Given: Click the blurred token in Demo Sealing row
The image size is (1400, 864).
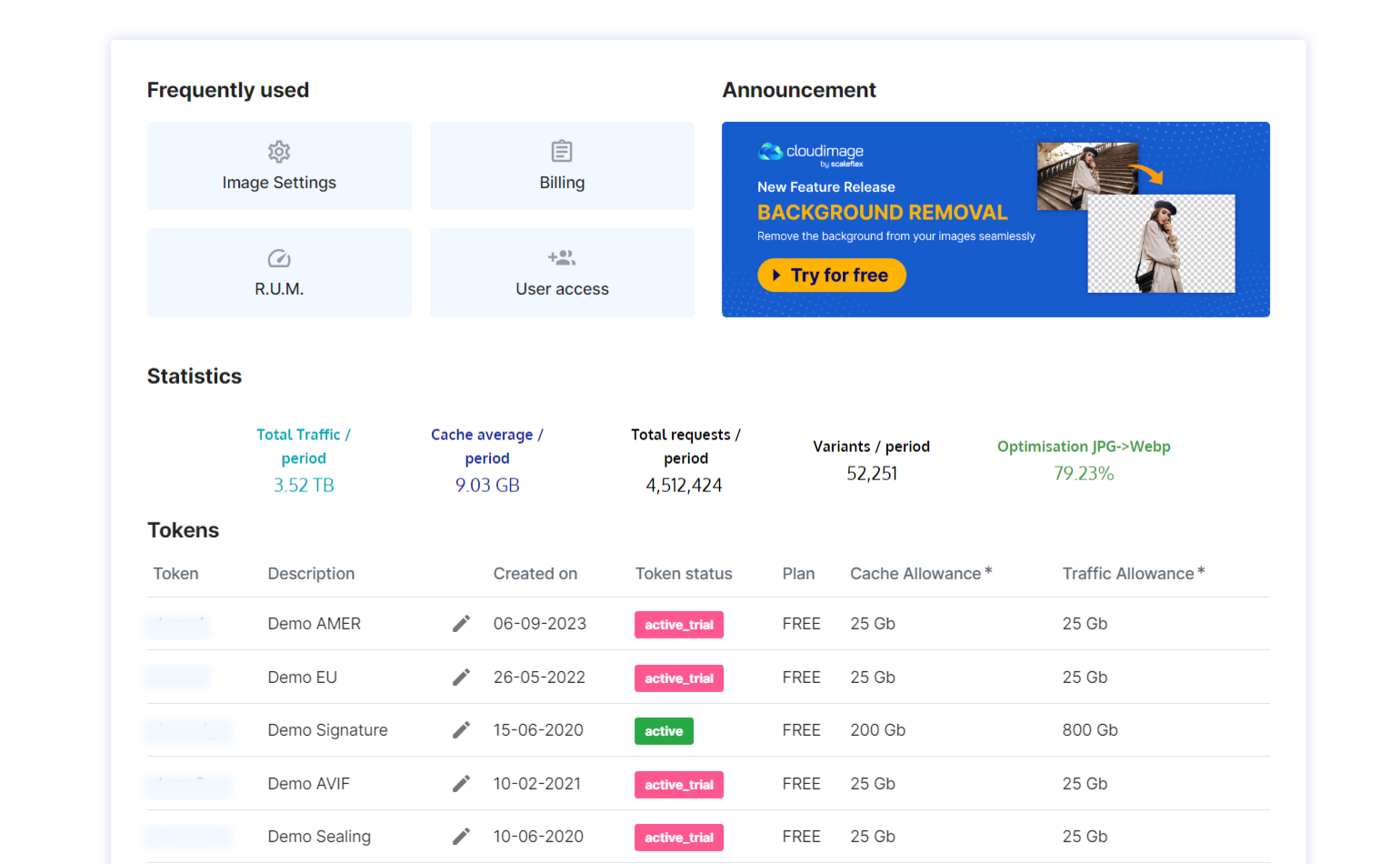Looking at the screenshot, I should (x=189, y=837).
